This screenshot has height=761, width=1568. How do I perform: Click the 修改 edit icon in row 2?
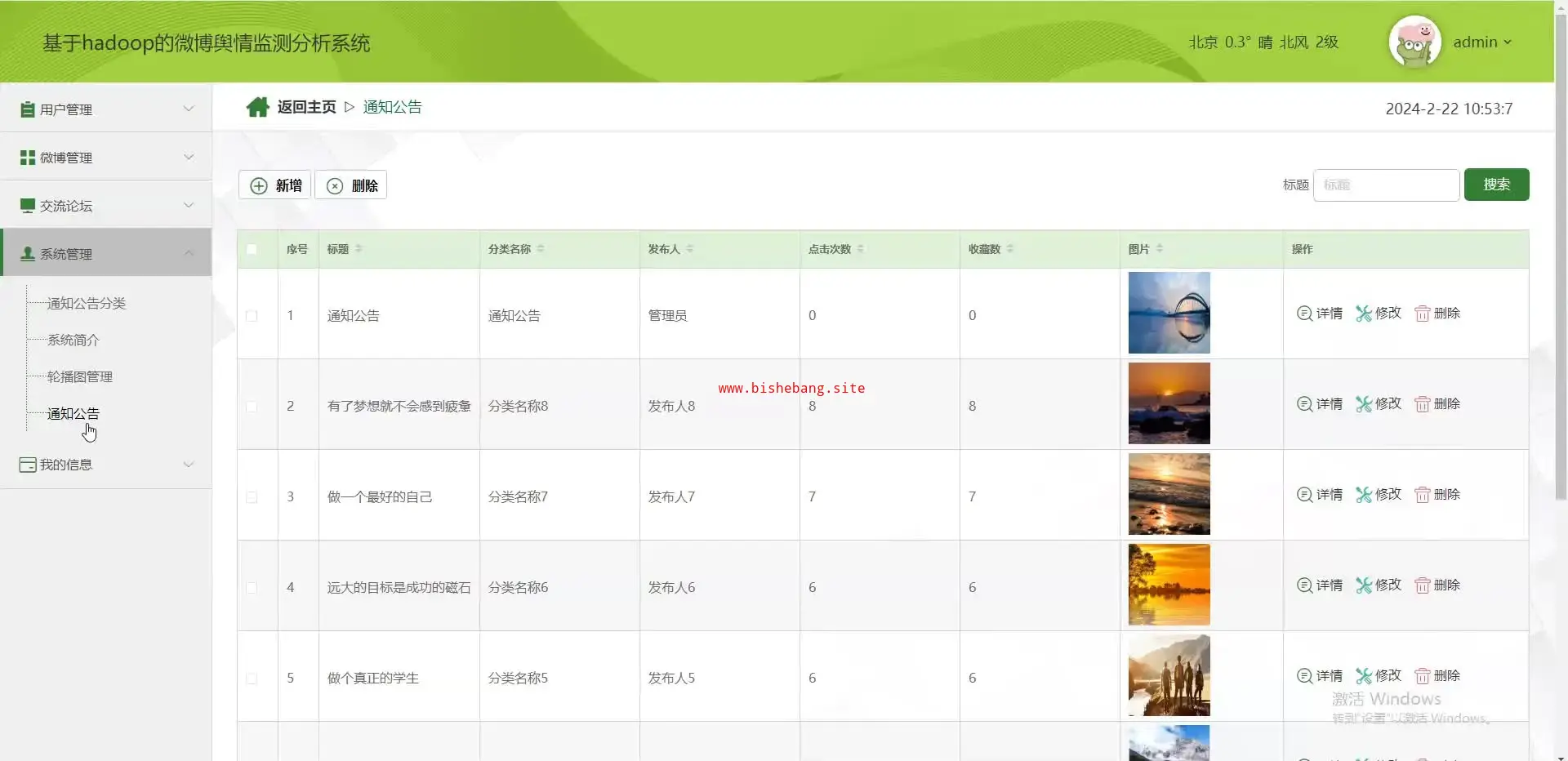pyautogui.click(x=1363, y=404)
